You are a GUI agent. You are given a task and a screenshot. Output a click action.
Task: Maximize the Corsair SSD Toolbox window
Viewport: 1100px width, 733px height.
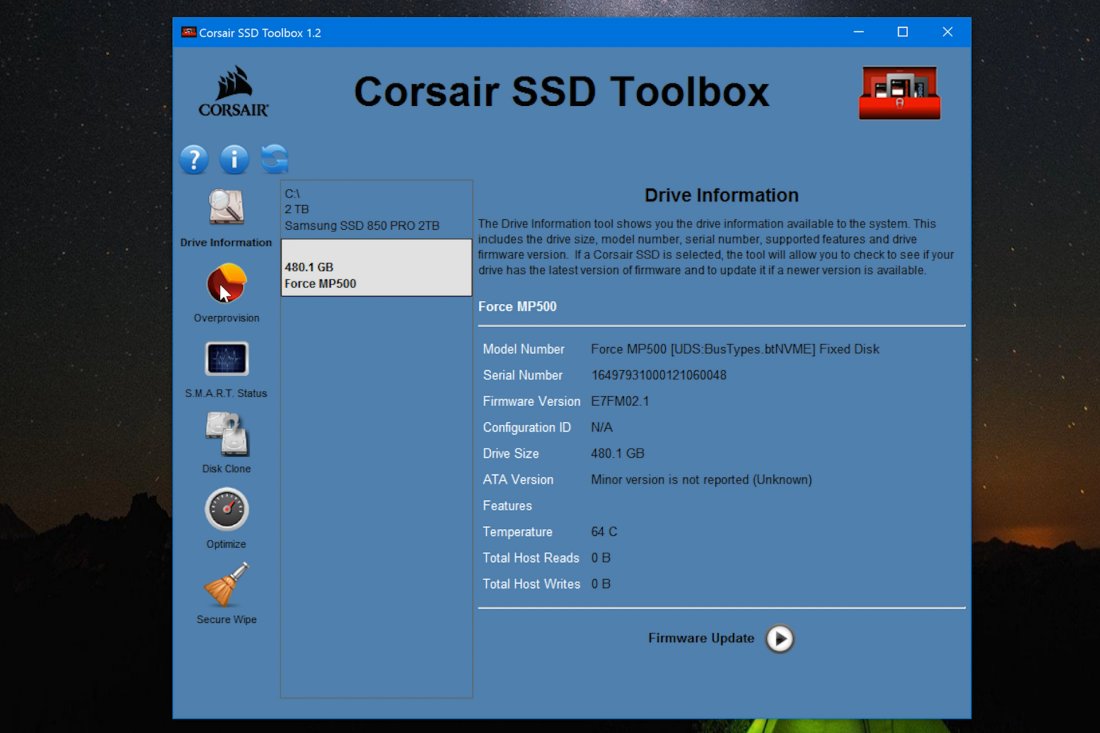coord(903,32)
